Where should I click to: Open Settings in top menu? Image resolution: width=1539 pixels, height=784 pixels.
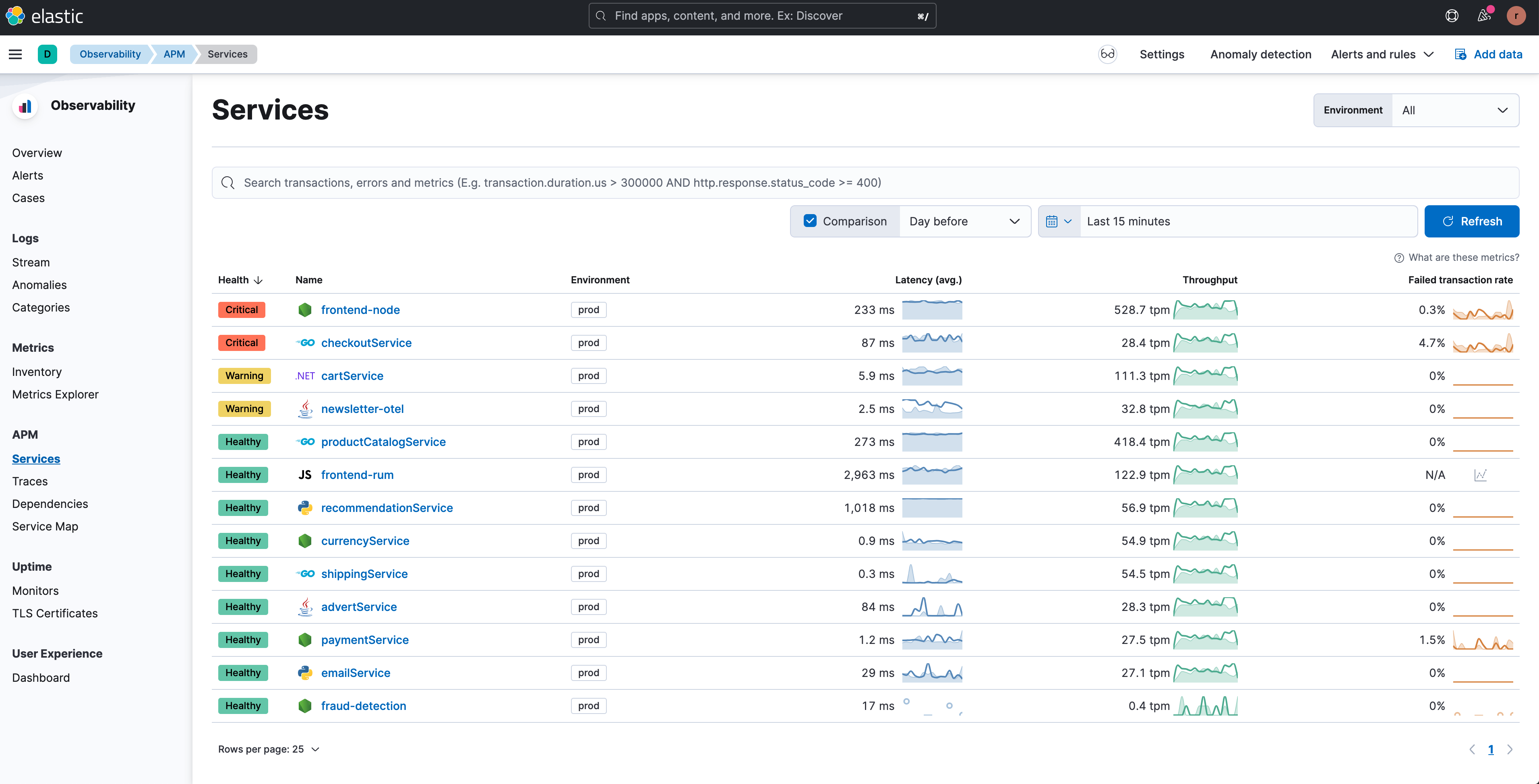point(1161,54)
